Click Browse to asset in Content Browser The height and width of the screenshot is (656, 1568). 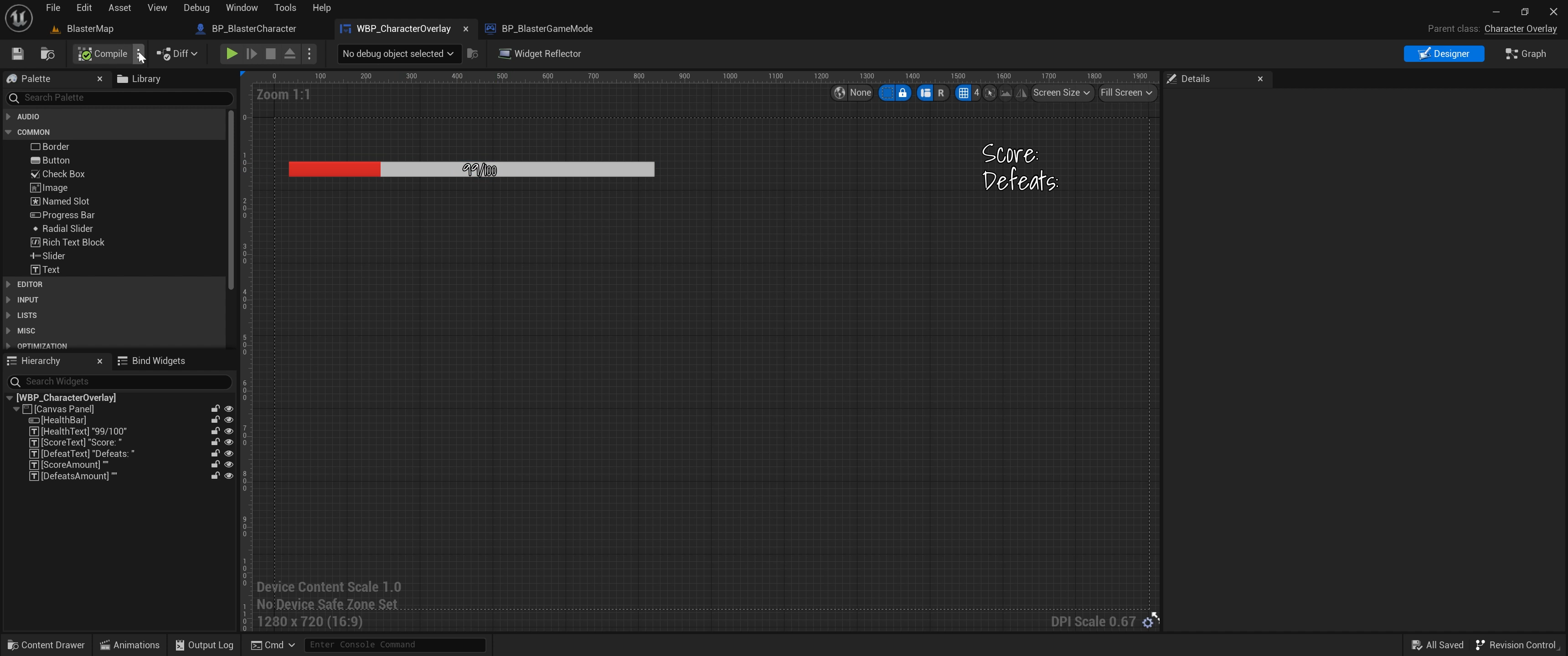click(x=47, y=54)
